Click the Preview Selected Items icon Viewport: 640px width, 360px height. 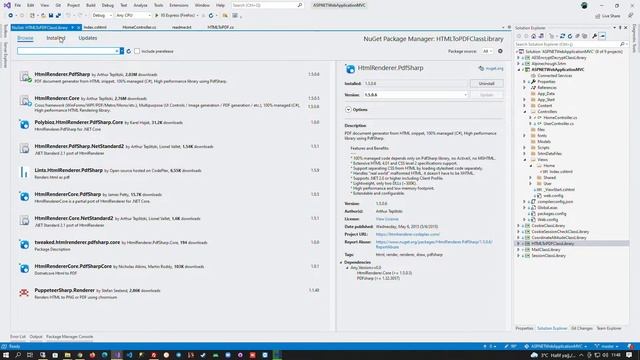(602, 36)
